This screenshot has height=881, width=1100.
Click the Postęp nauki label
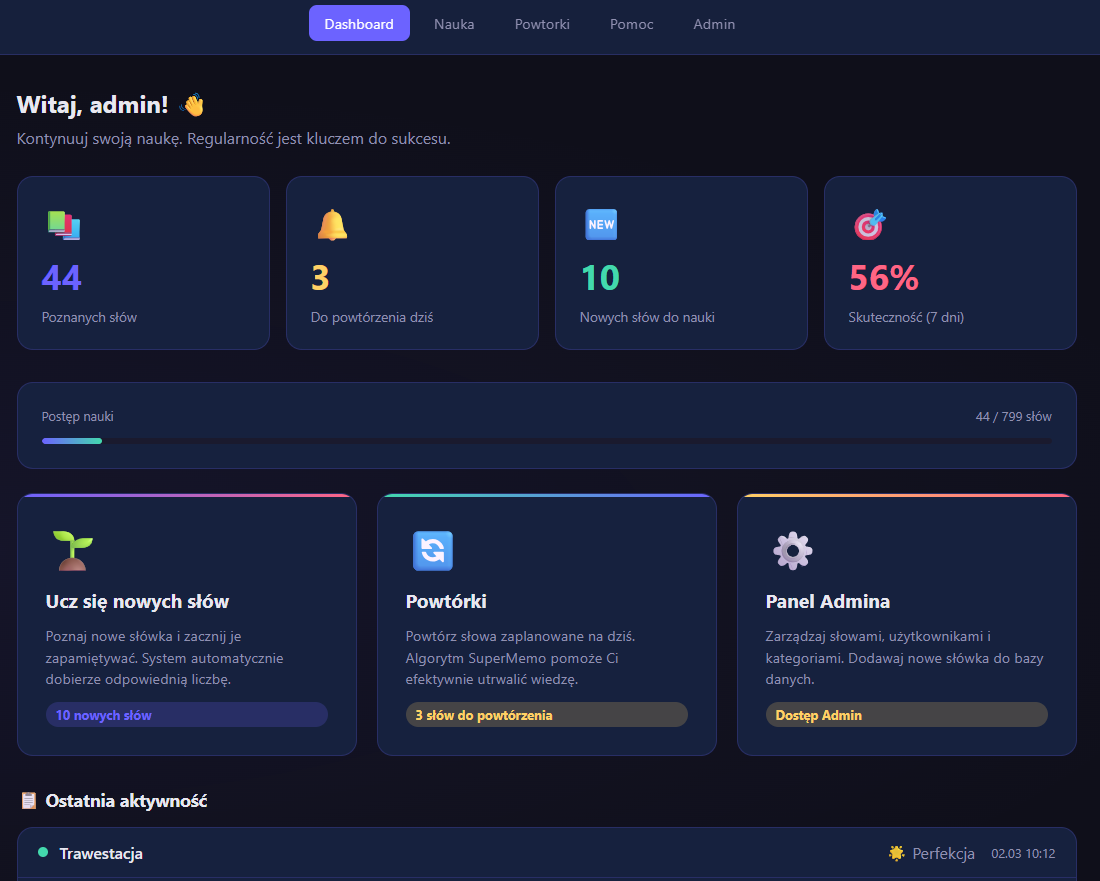click(x=77, y=417)
